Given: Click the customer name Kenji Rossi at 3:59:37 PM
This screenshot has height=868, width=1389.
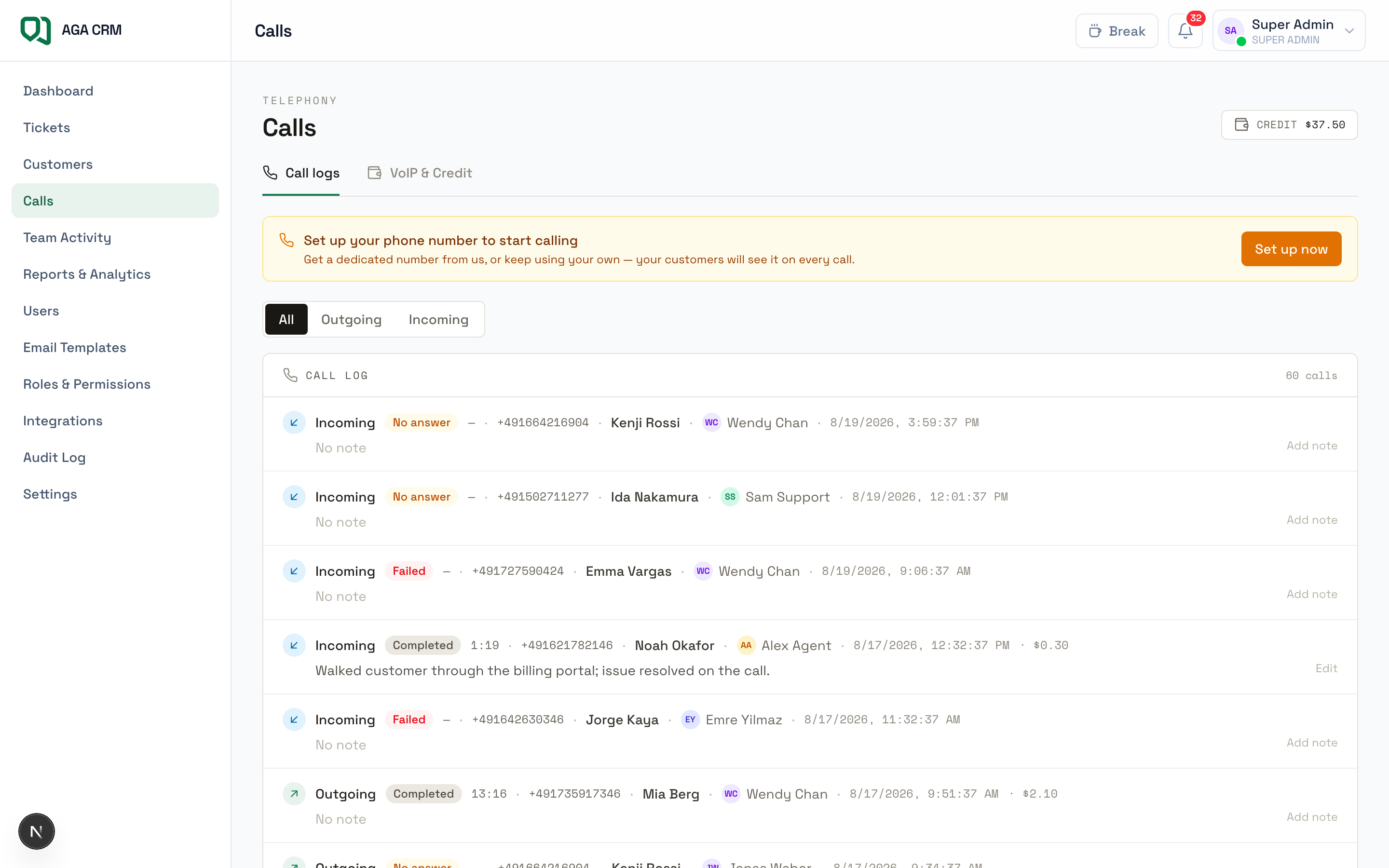Looking at the screenshot, I should 645,422.
